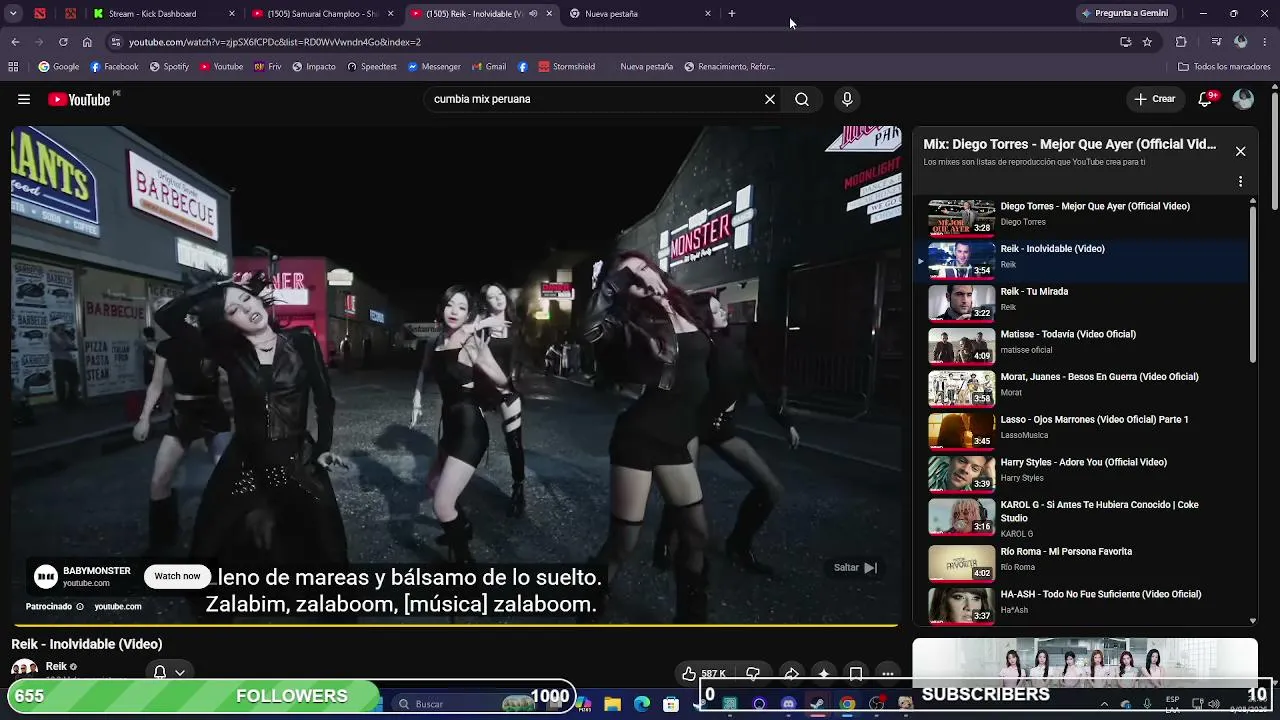1280x720 pixels.
Task: Open the Spotify bookmark
Action: click(169, 67)
